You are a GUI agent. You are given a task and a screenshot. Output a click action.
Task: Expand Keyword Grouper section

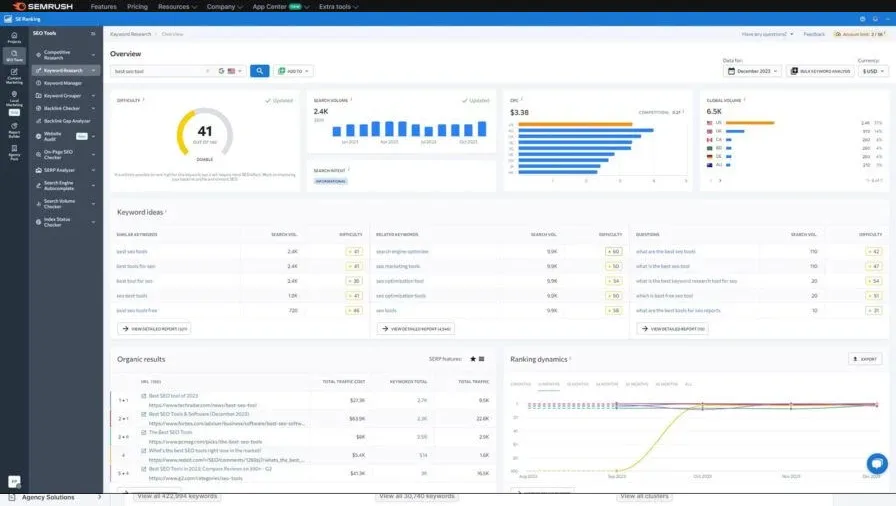pyautogui.click(x=93, y=96)
